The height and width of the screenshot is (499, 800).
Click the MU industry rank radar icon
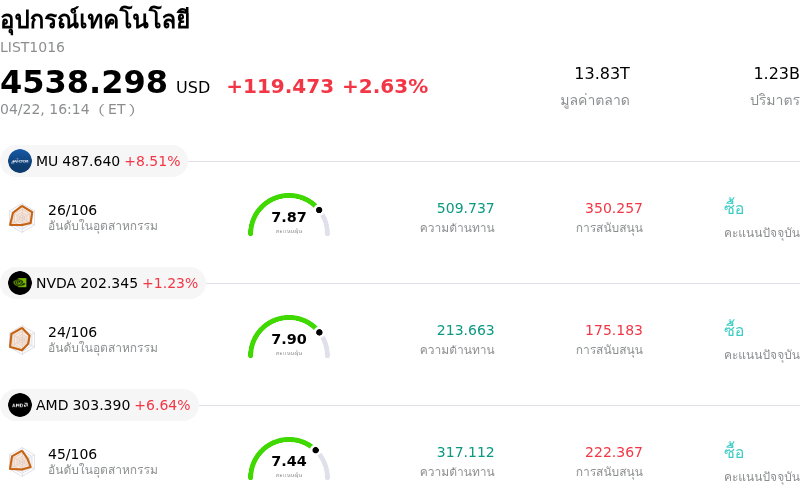[21, 216]
